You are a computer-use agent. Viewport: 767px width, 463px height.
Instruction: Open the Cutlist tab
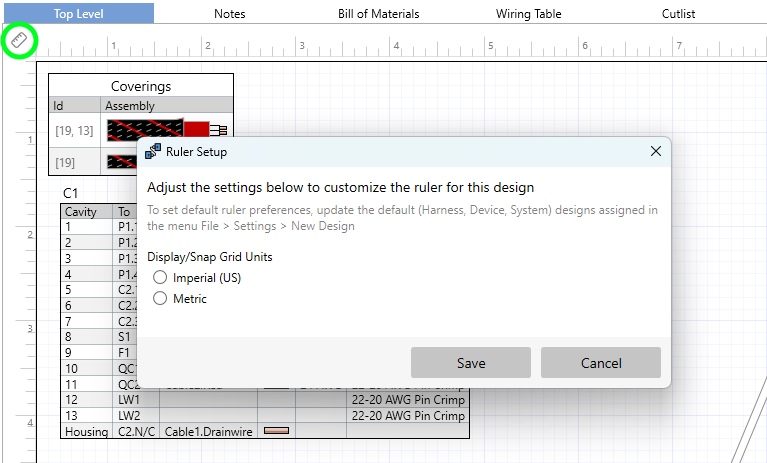coord(678,14)
